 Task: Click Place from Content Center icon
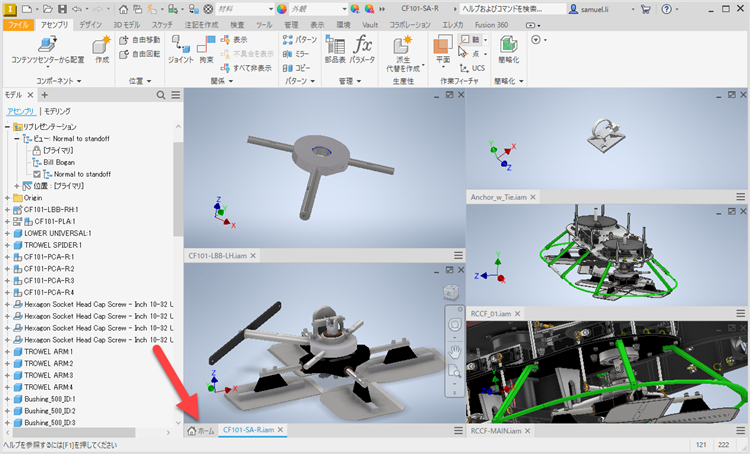[x=47, y=44]
